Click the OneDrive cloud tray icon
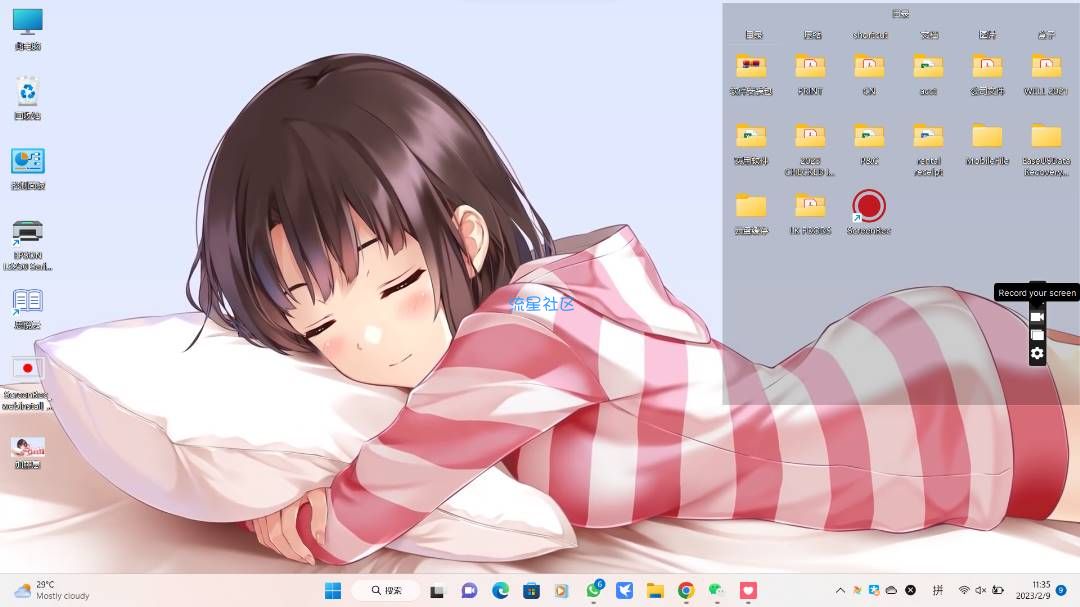The image size is (1080, 607). 891,590
